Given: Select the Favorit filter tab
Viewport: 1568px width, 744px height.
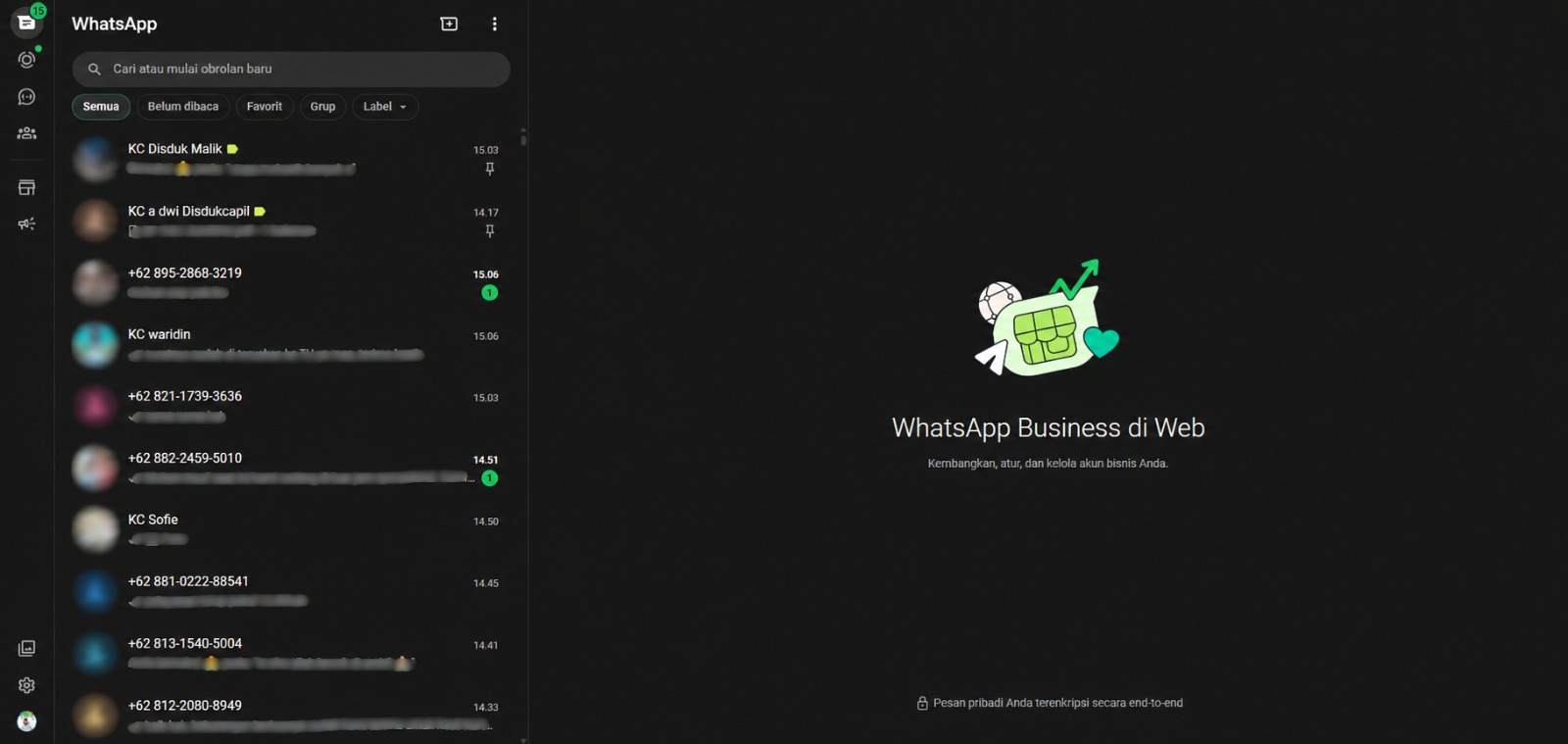Looking at the screenshot, I should pyautogui.click(x=265, y=107).
